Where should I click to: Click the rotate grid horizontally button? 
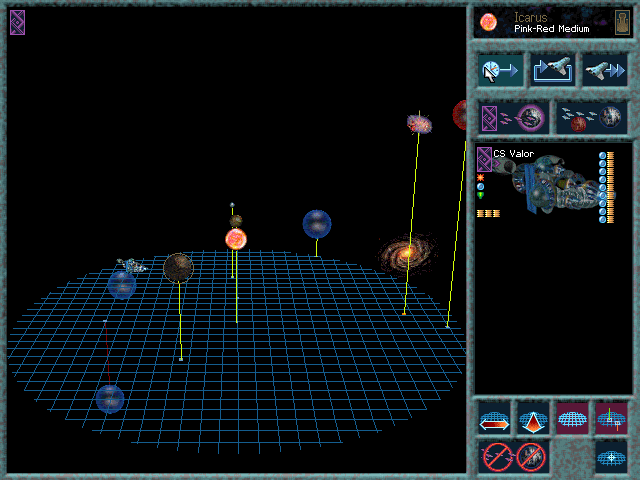tap(494, 418)
